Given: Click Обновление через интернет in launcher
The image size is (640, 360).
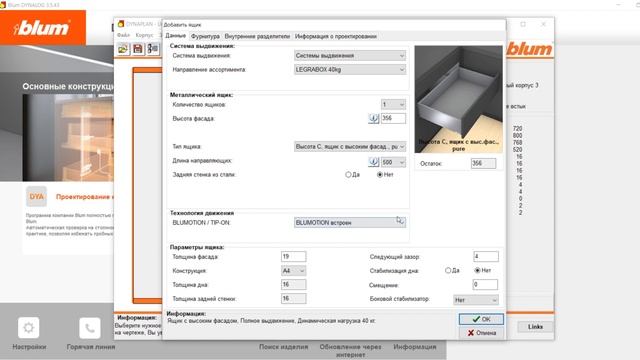Looking at the screenshot, I should [x=351, y=351].
